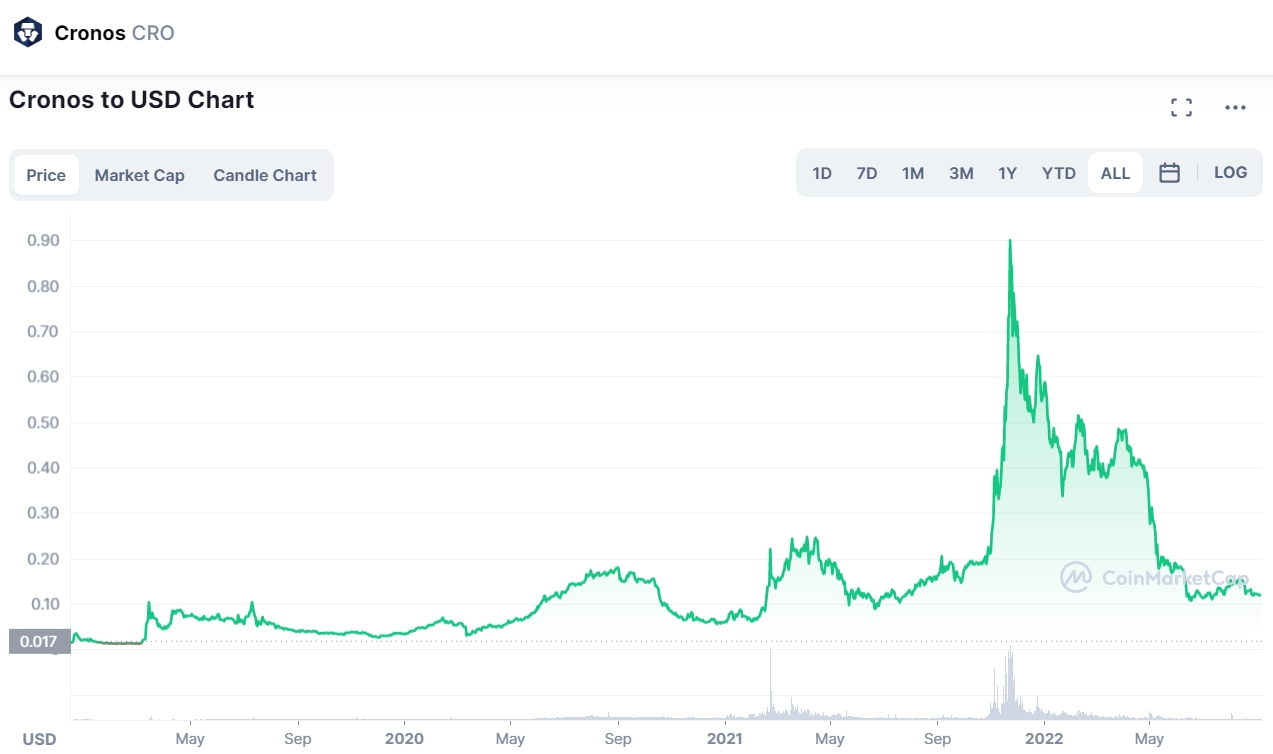Open fullscreen chart view

[1181, 108]
